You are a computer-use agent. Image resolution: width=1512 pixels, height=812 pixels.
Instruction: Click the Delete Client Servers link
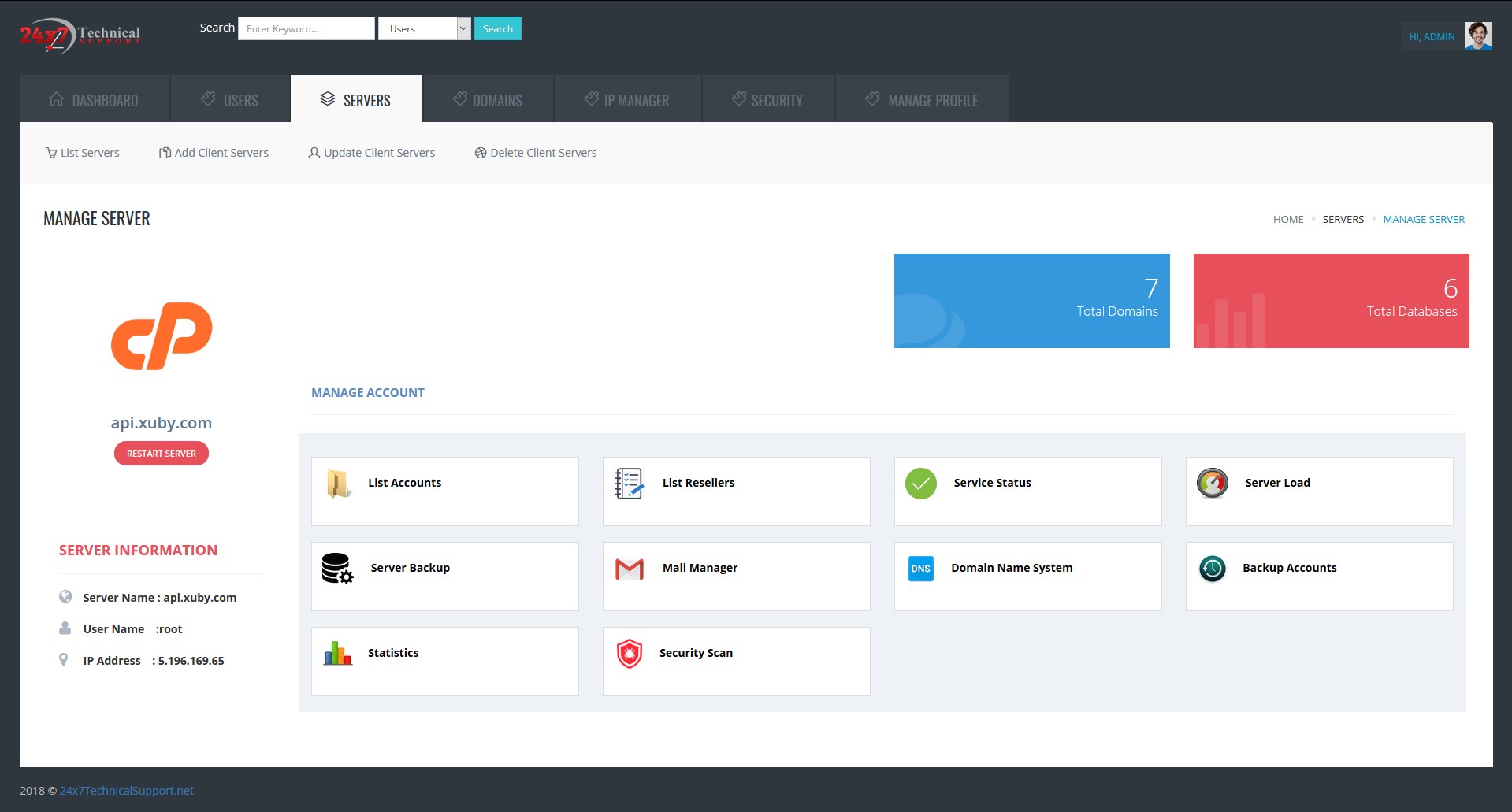(536, 153)
